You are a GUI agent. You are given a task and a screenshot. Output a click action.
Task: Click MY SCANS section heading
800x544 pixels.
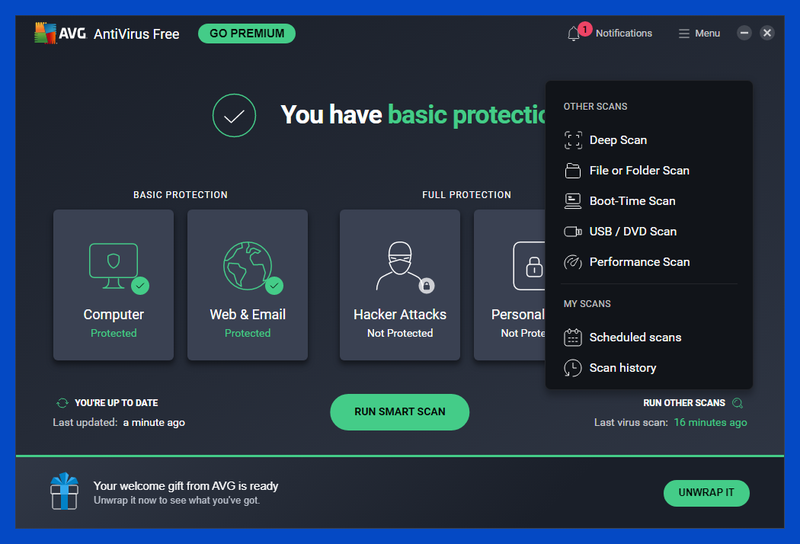click(x=587, y=304)
